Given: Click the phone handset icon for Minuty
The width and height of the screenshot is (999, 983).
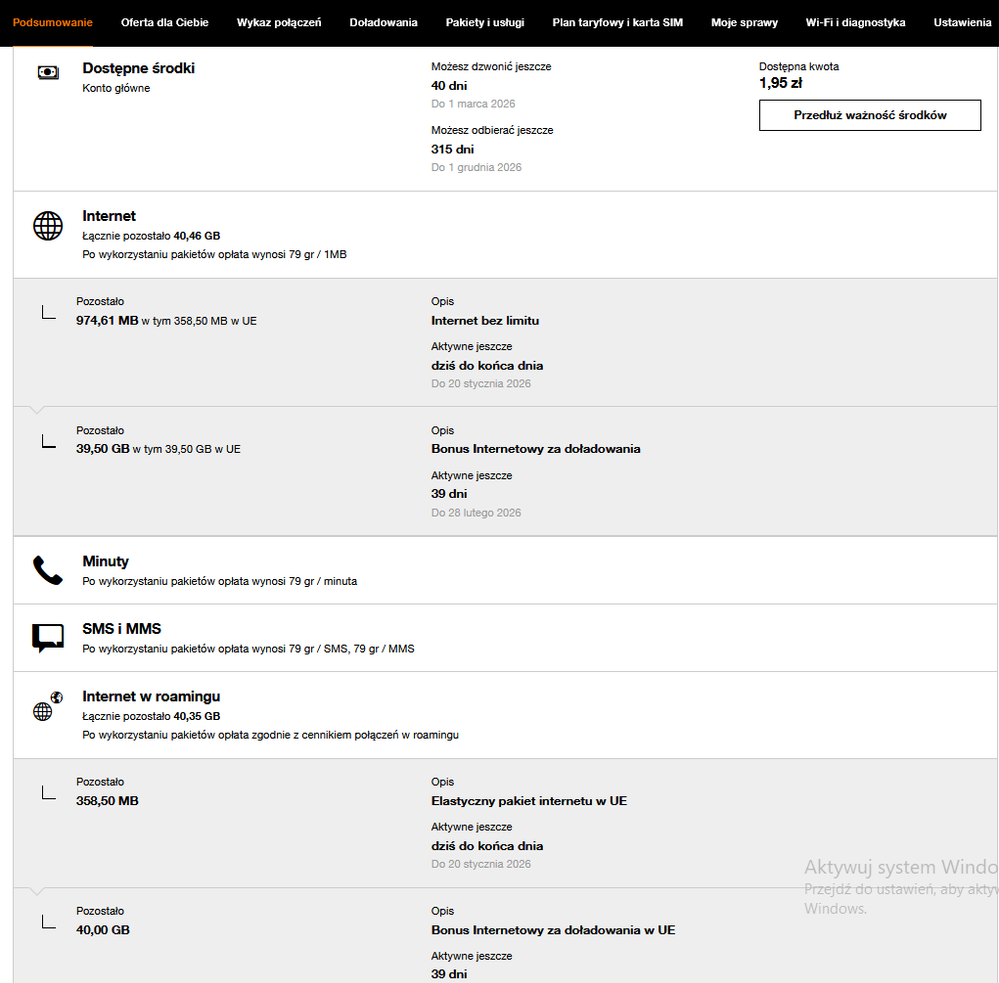Looking at the screenshot, I should click(48, 570).
